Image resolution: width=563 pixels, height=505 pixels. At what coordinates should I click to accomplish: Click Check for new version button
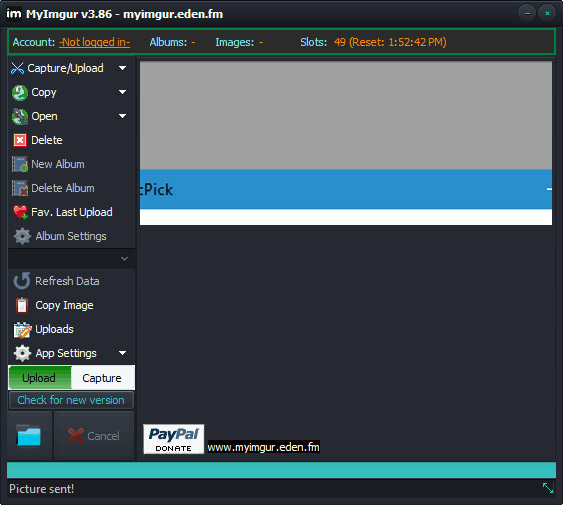[71, 400]
